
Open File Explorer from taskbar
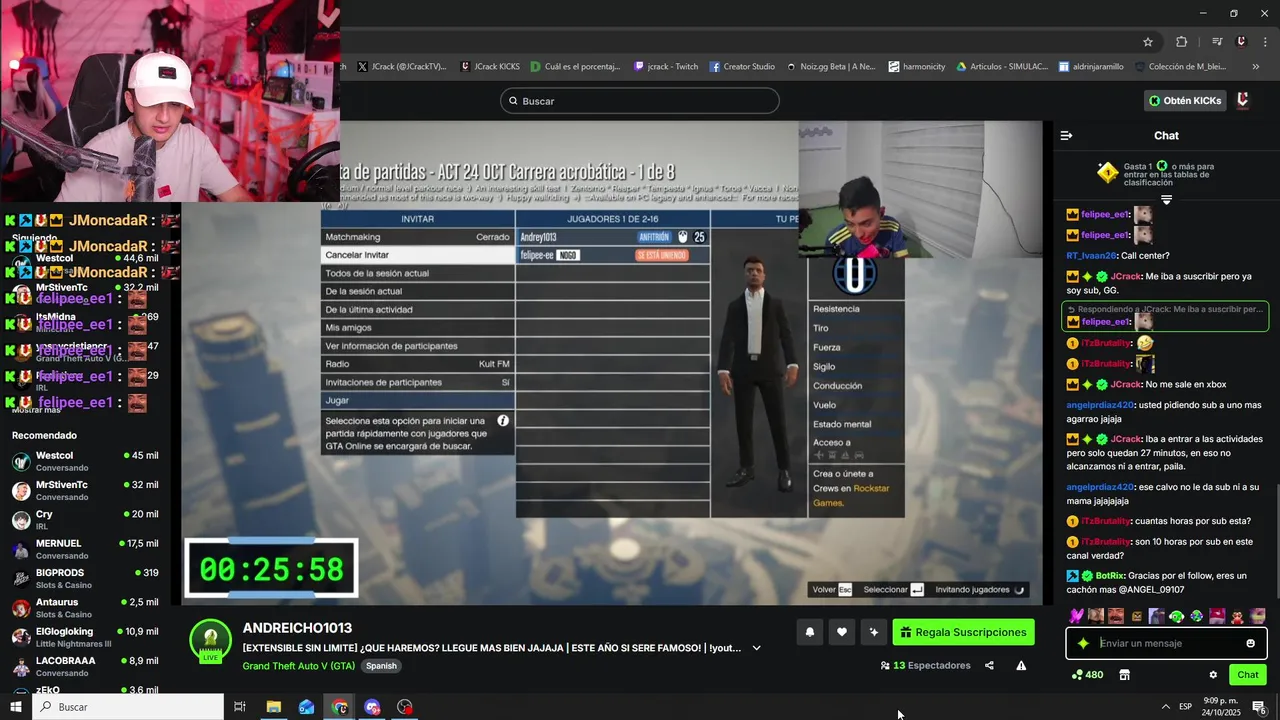pos(273,707)
